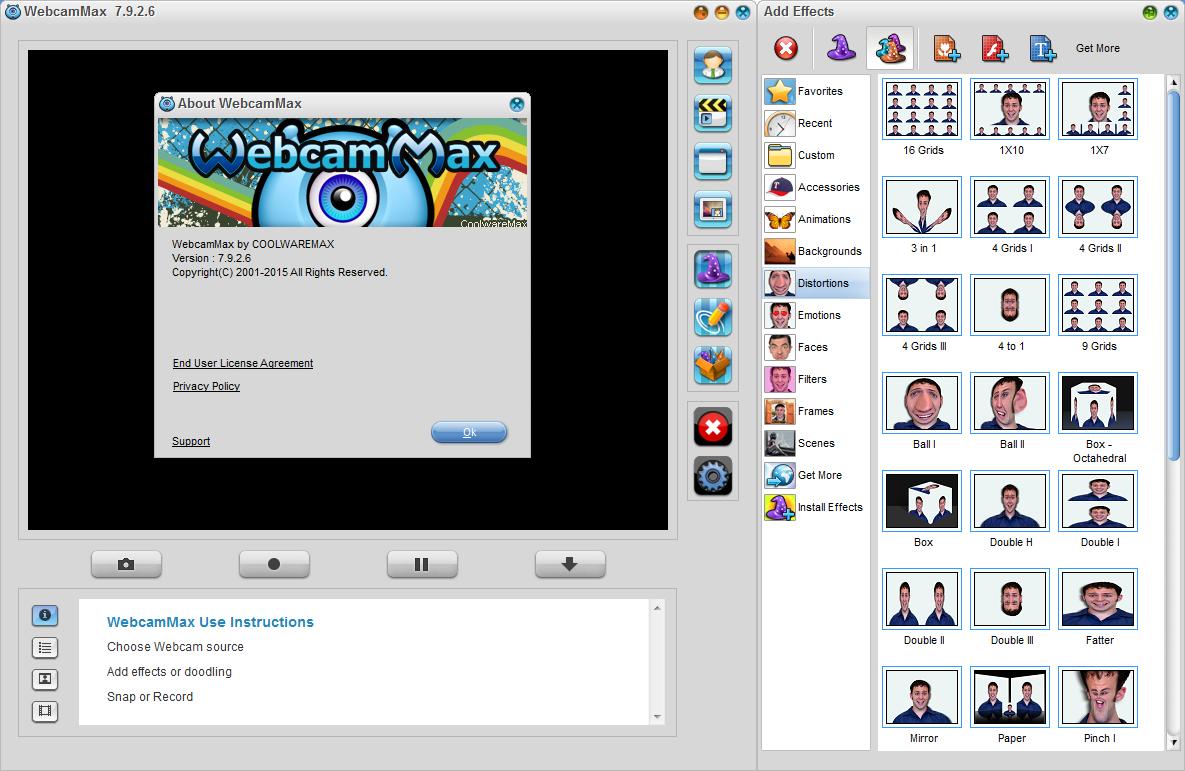The height and width of the screenshot is (771, 1185).
Task: Click the green button in Add Effects title bar
Action: pos(1149,13)
